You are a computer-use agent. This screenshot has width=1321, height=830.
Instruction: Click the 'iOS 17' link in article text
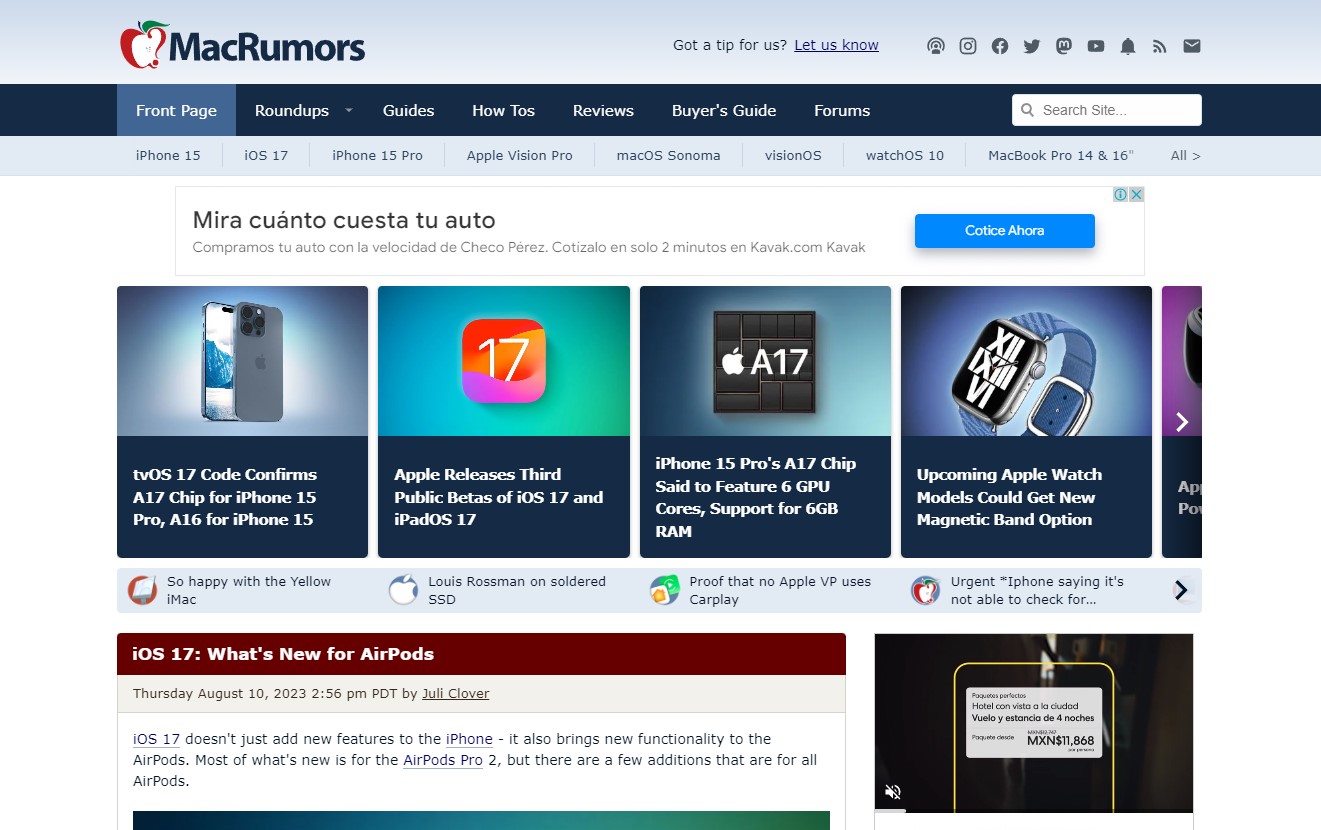tap(156, 739)
